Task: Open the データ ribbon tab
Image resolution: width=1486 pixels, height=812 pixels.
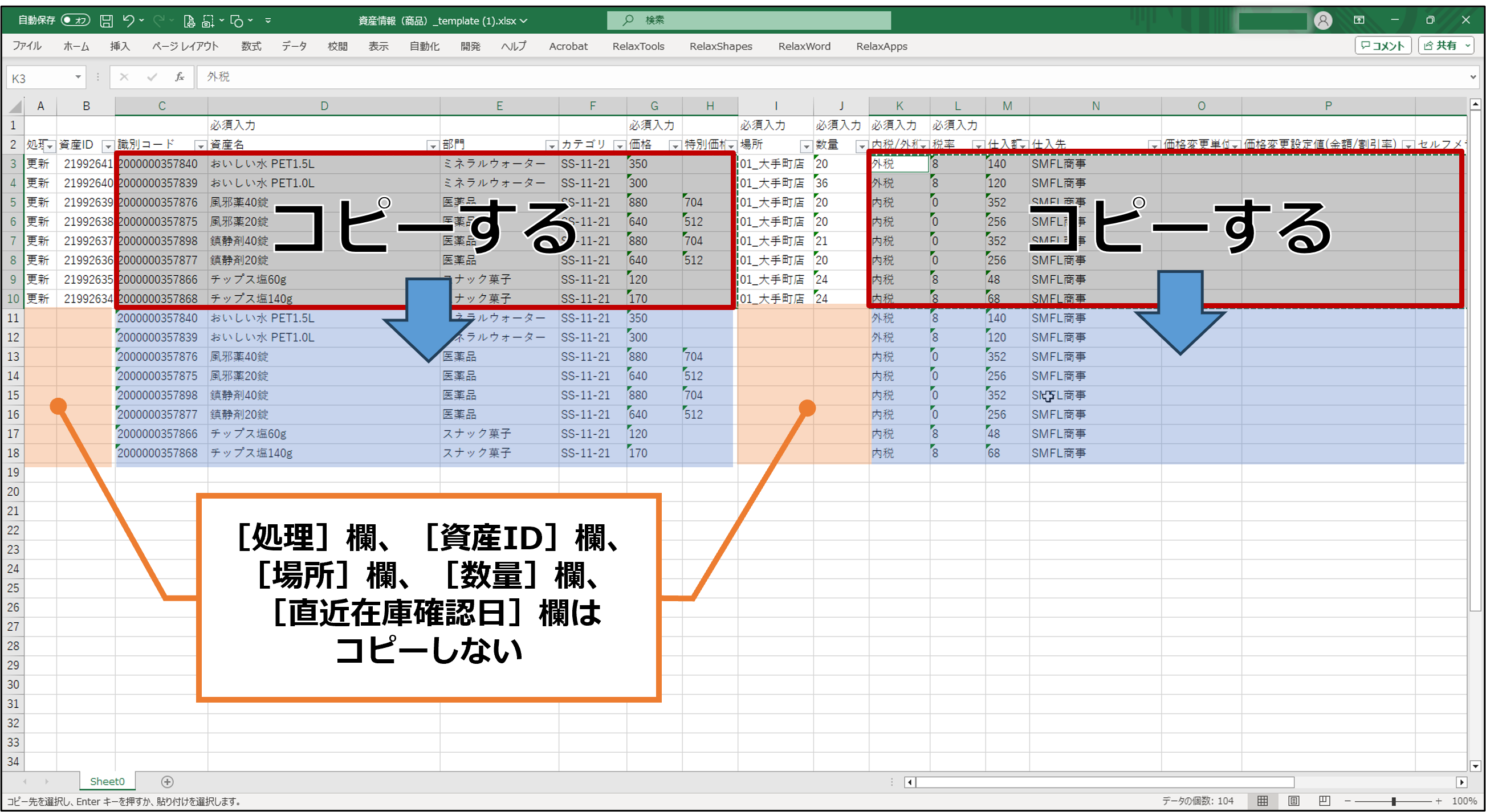Action: coord(294,46)
